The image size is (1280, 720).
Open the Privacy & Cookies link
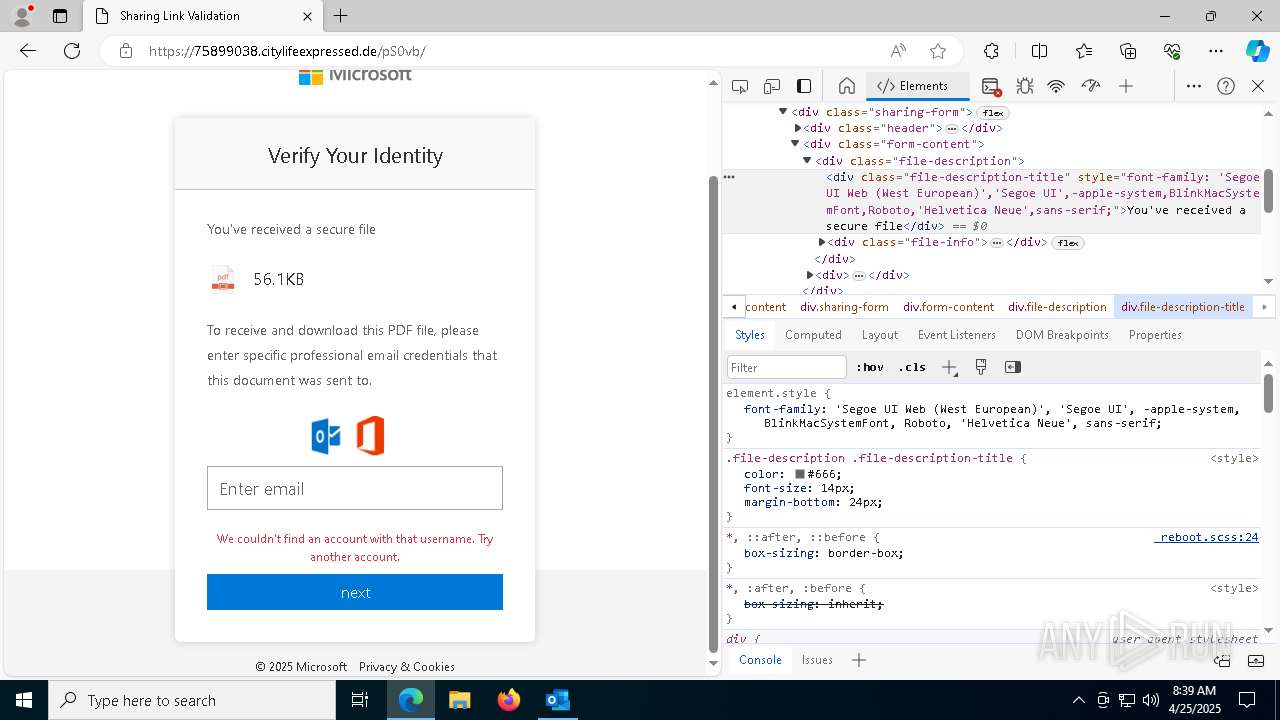click(407, 667)
